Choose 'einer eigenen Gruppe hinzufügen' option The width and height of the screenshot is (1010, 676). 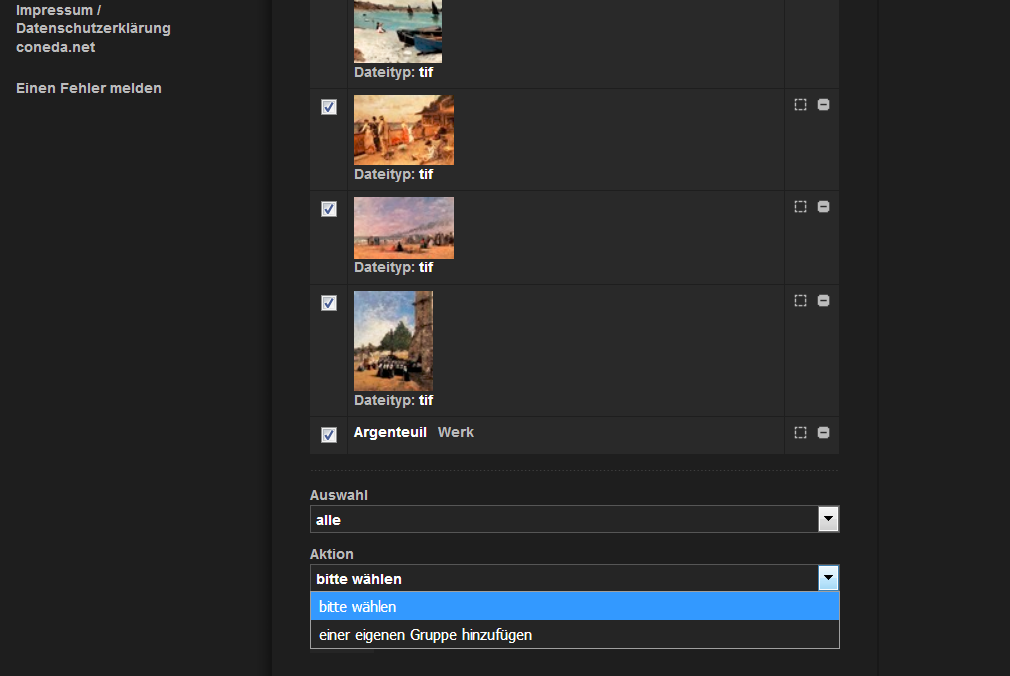point(575,635)
